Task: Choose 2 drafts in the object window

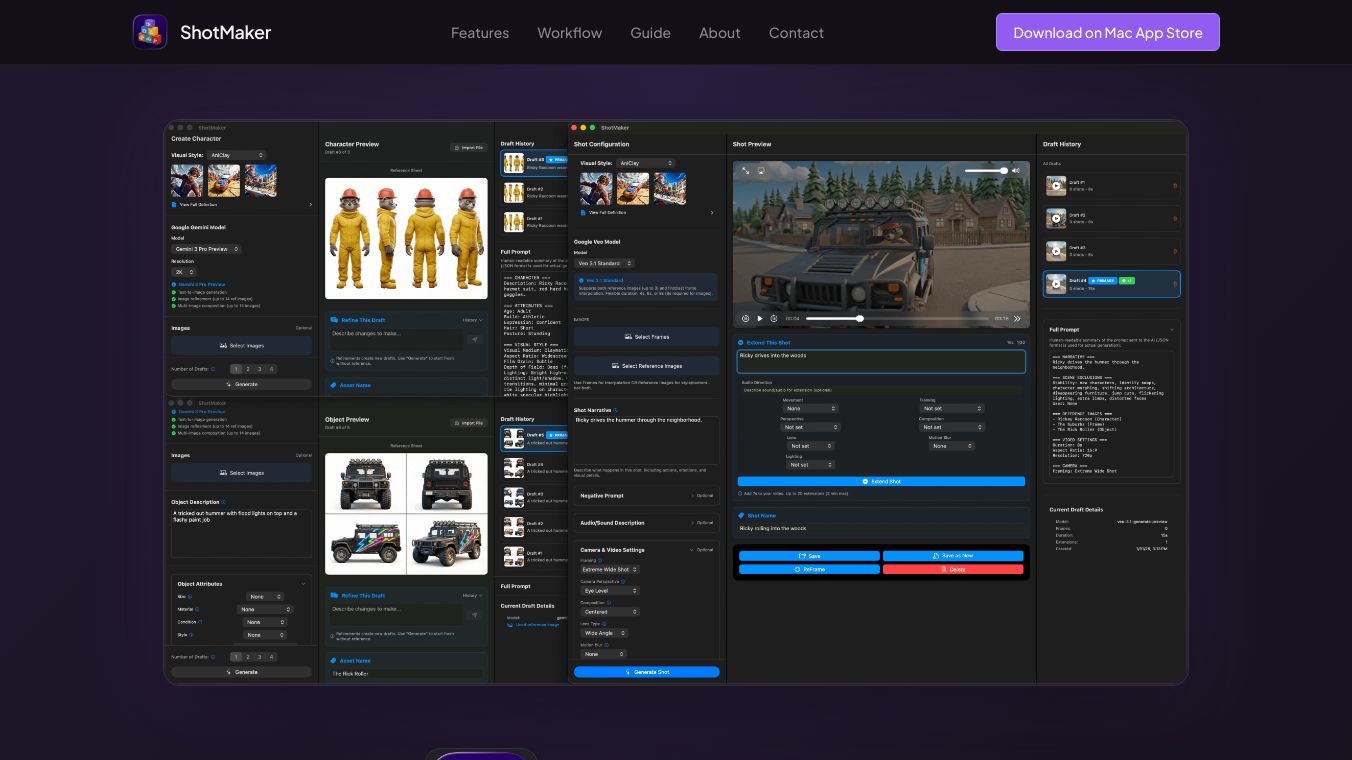Action: [x=248, y=657]
